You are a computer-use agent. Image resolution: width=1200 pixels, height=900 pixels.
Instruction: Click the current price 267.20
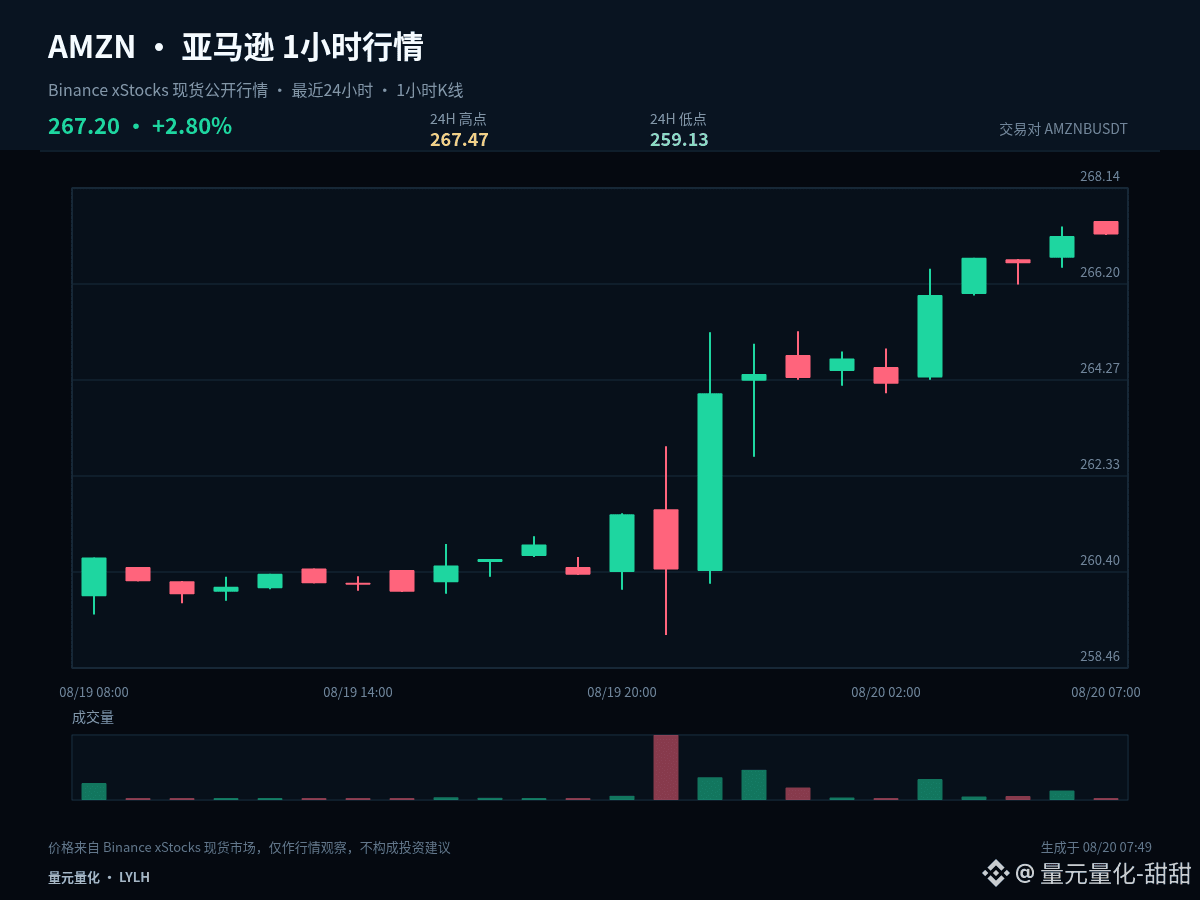pos(84,126)
